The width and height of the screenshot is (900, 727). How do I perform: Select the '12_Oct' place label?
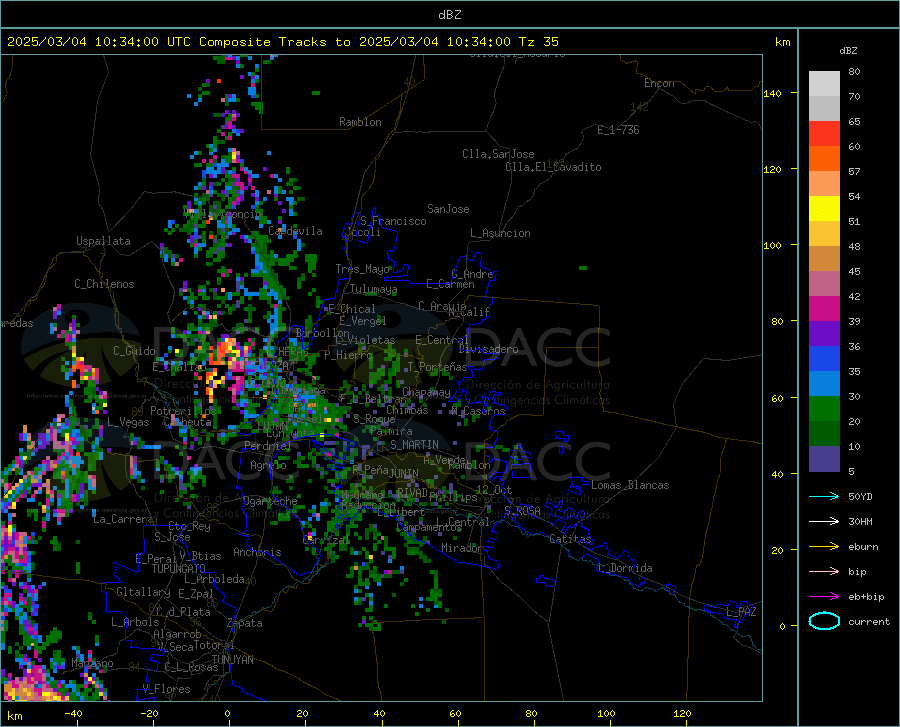point(494,489)
